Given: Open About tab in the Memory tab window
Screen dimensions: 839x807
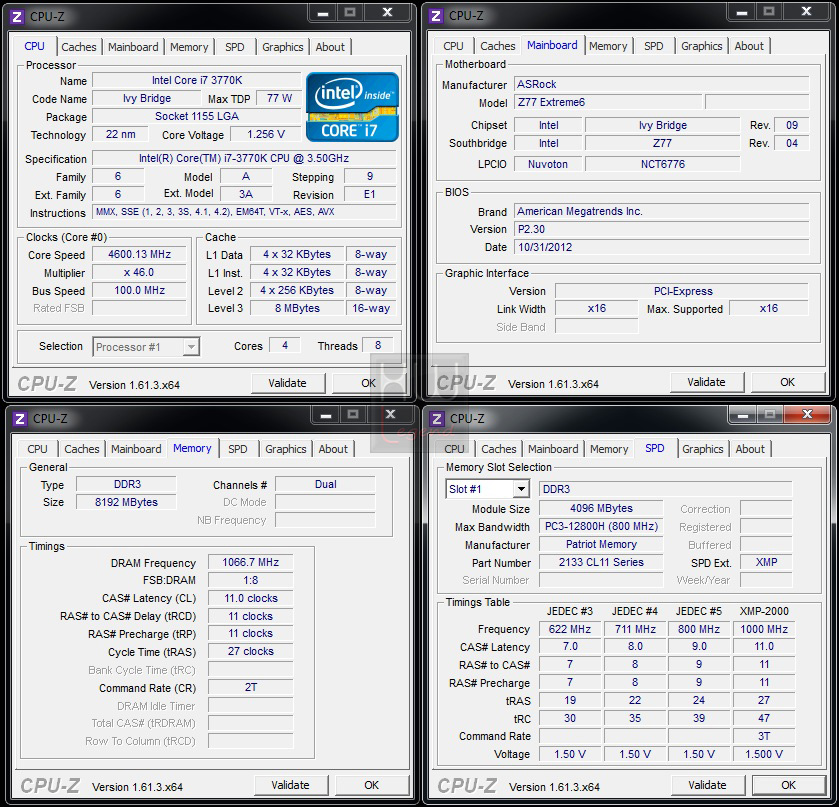Looking at the screenshot, I should coord(333,449).
